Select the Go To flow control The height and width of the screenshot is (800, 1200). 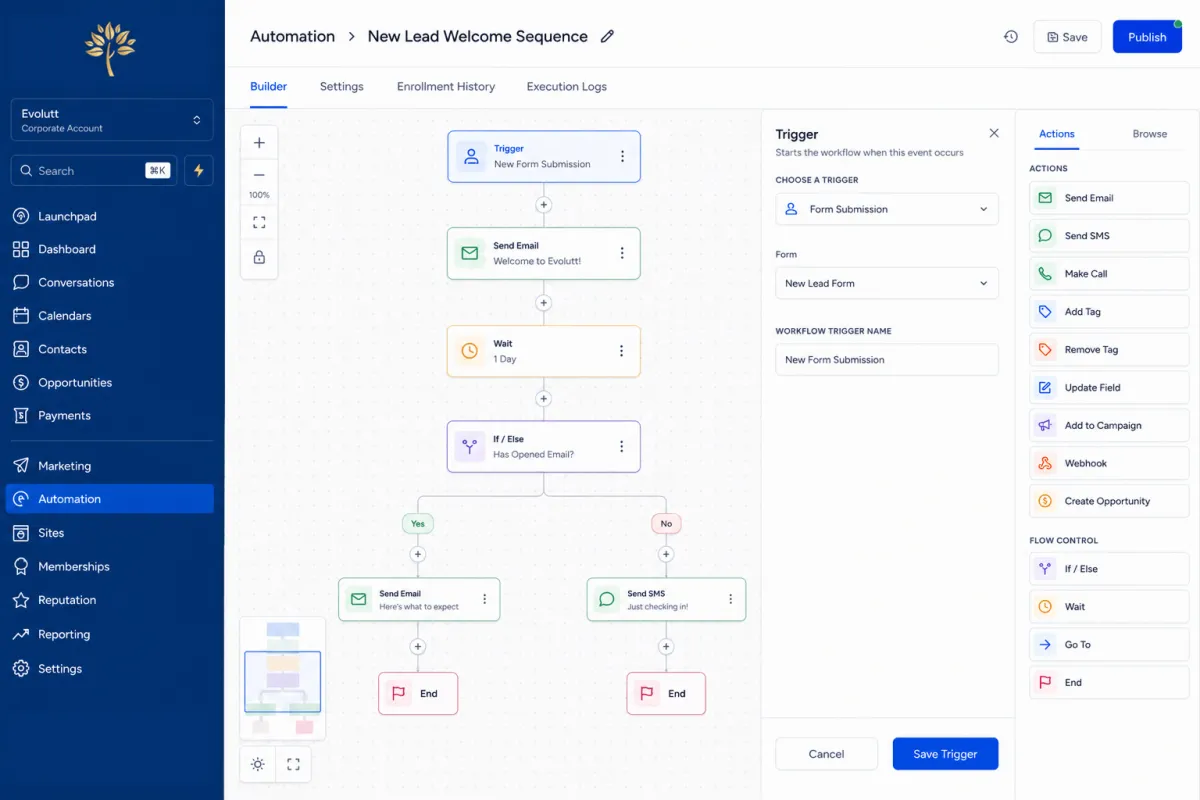tap(1109, 645)
